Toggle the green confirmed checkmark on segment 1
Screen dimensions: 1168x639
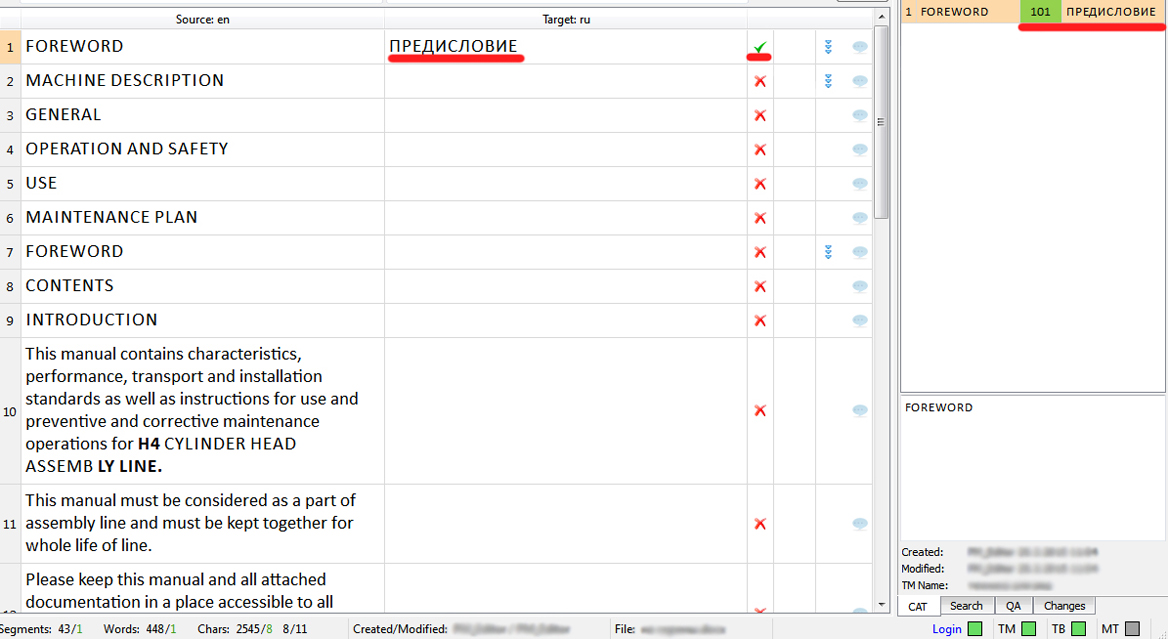point(760,47)
